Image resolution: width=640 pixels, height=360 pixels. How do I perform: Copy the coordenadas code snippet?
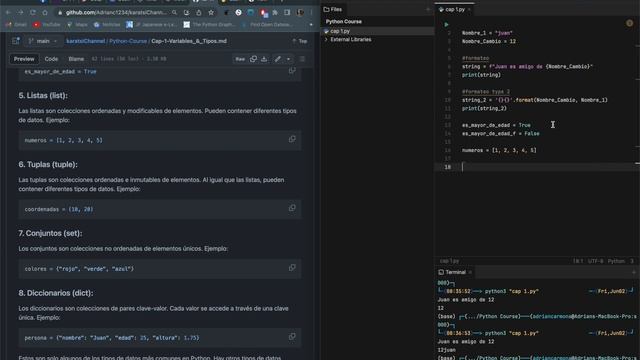click(292, 208)
